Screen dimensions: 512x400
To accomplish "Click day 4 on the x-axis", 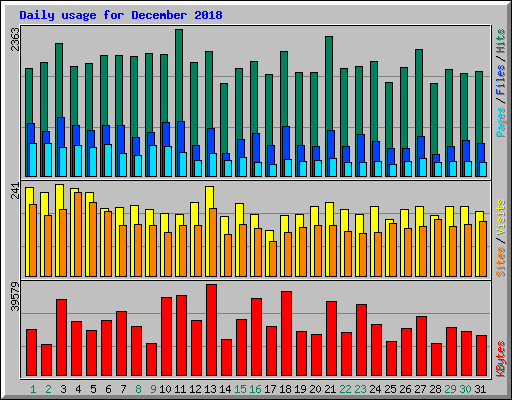I will tap(78, 389).
